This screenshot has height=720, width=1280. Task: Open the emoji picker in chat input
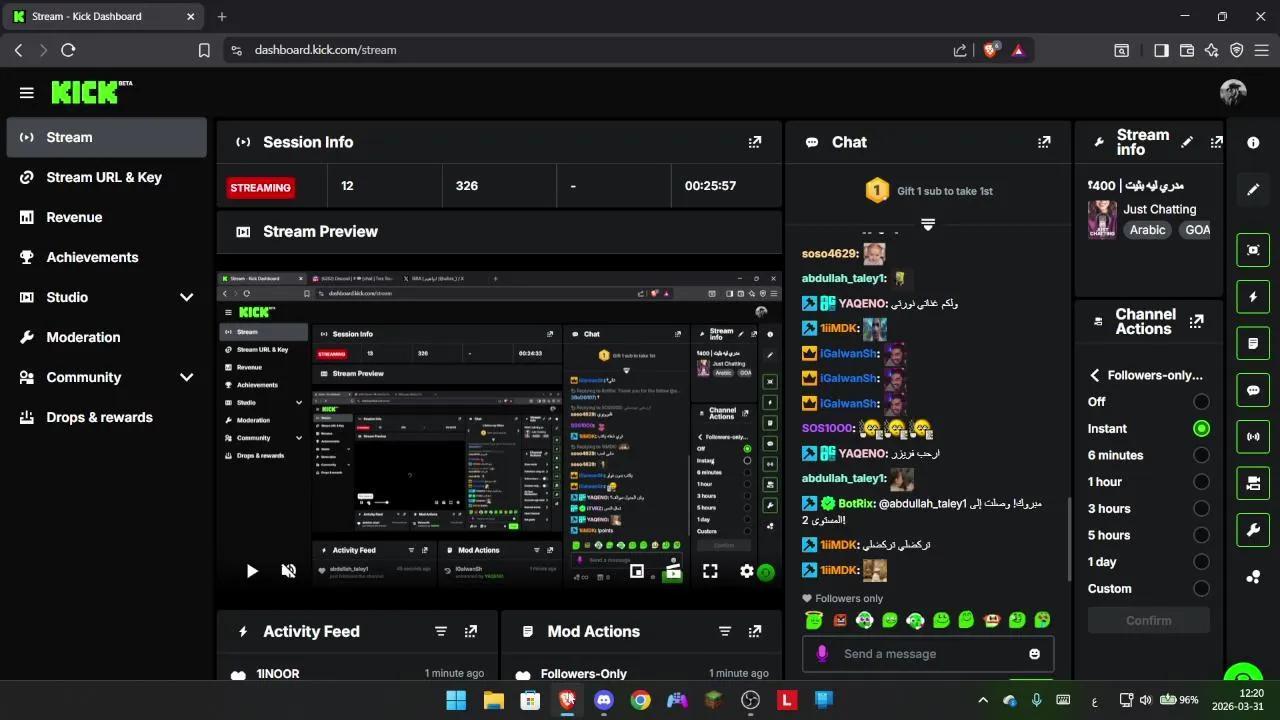1034,654
